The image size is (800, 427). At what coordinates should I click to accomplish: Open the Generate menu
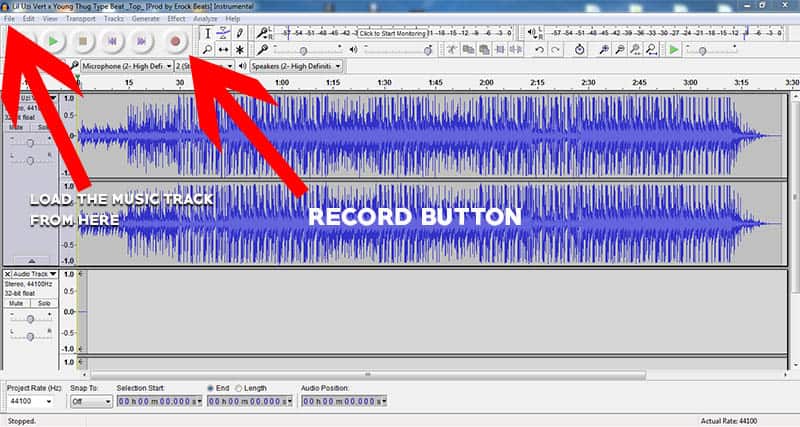click(x=146, y=19)
